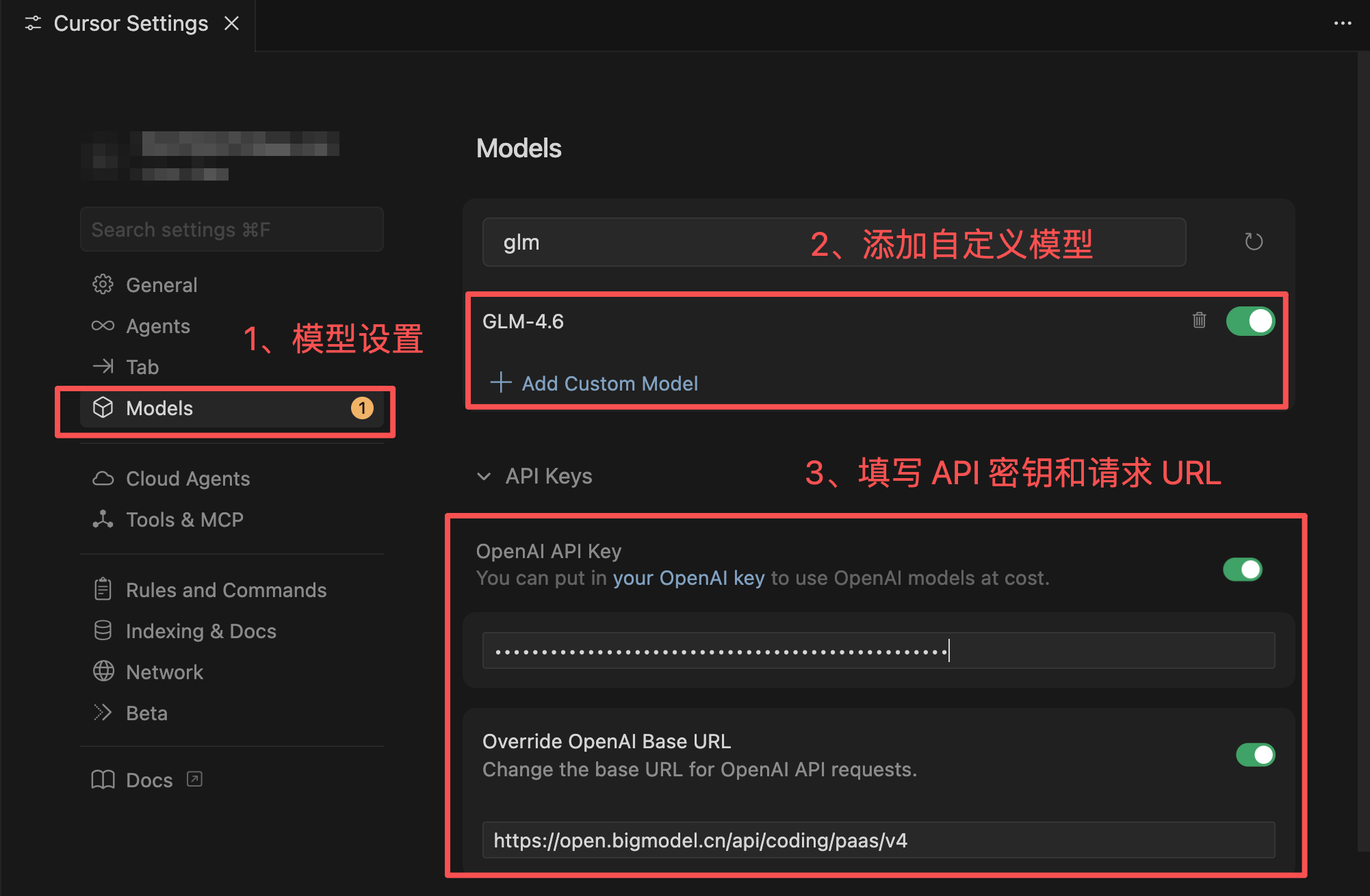The height and width of the screenshot is (896, 1370).
Task: Open the Cloud Agents settings
Action: [188, 478]
